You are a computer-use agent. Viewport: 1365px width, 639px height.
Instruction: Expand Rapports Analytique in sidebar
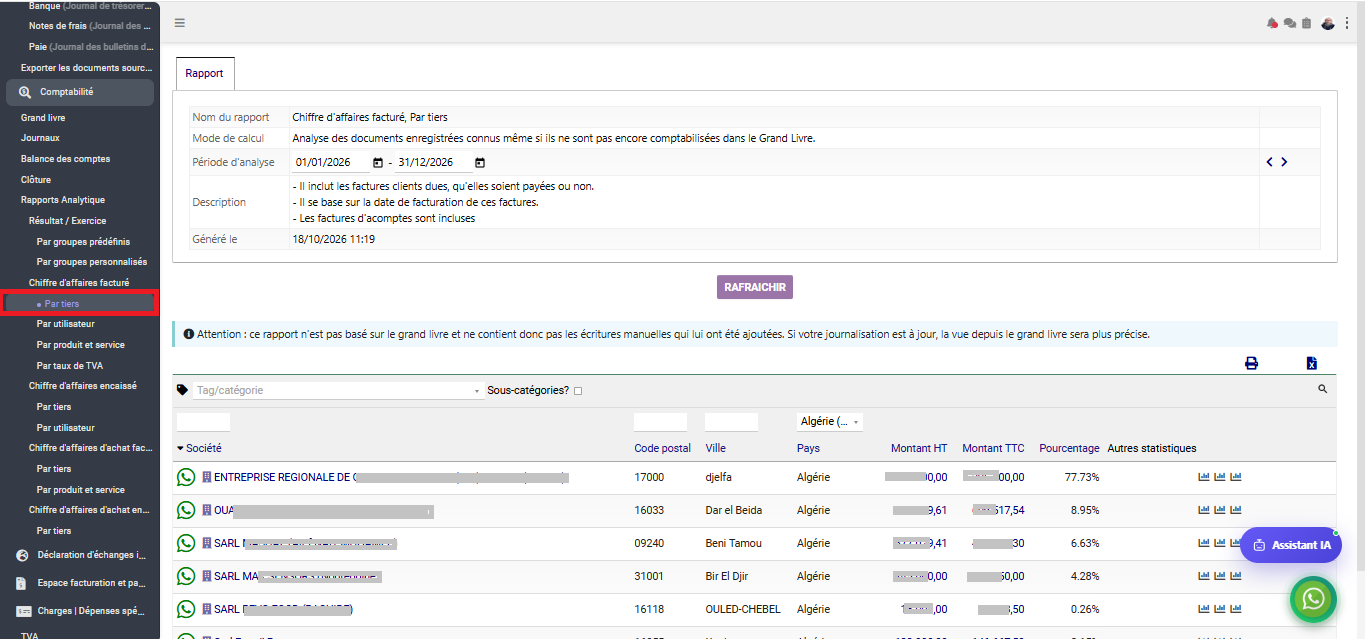tap(63, 200)
